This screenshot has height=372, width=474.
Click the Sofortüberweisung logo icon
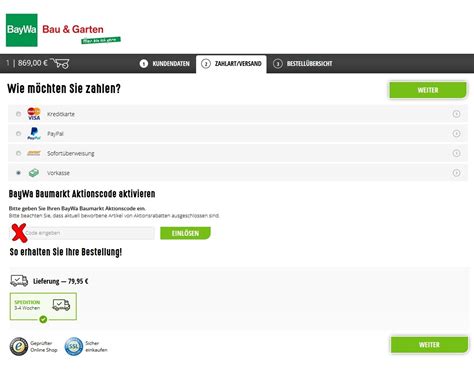(34, 153)
